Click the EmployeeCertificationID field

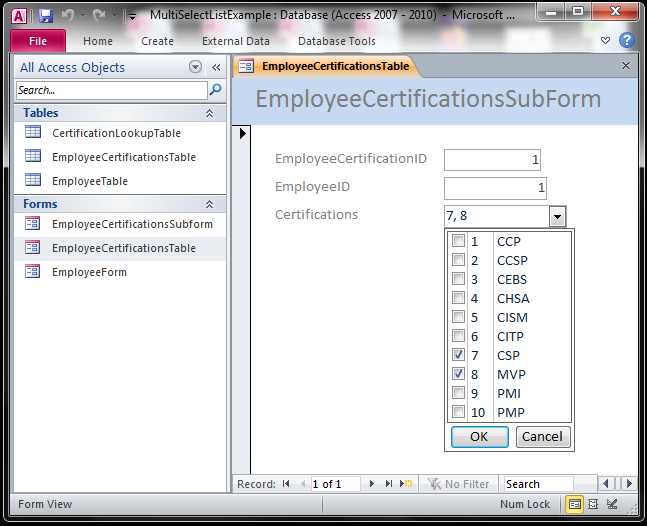492,160
